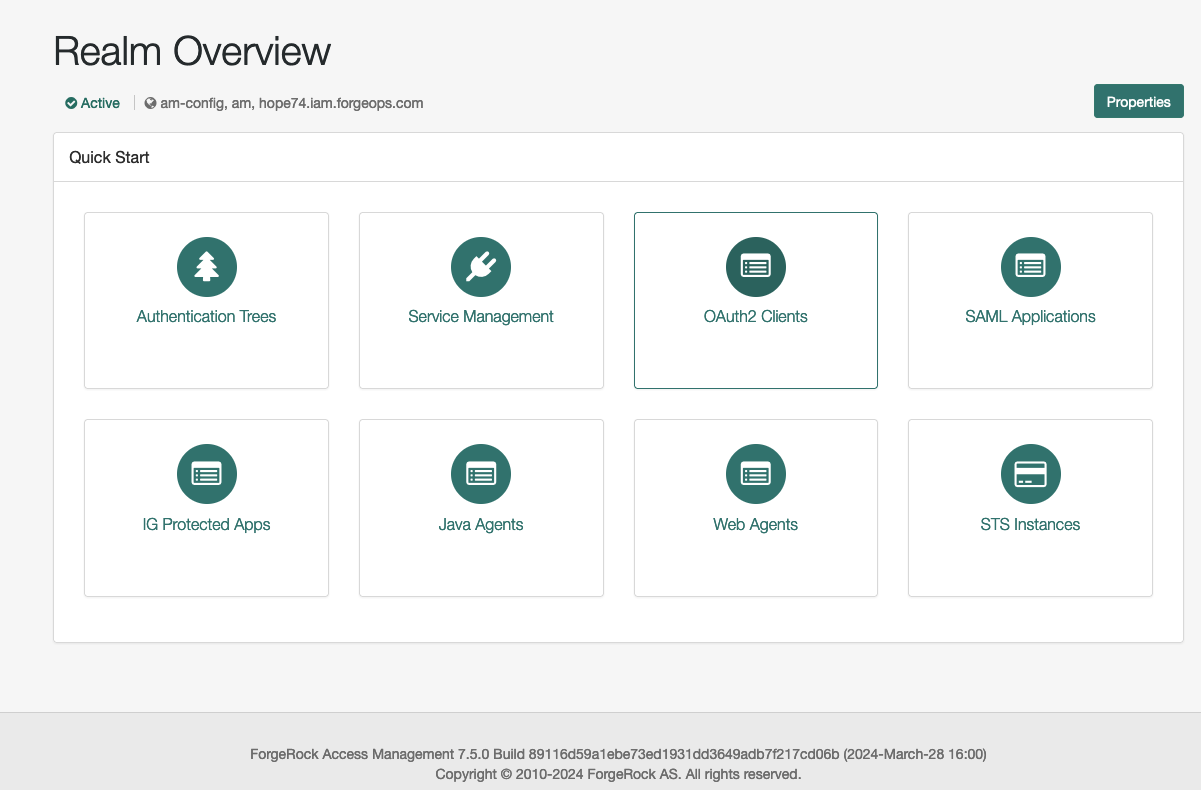The width and height of the screenshot is (1201, 790).
Task: Select the Web Agents text link
Action: click(755, 525)
